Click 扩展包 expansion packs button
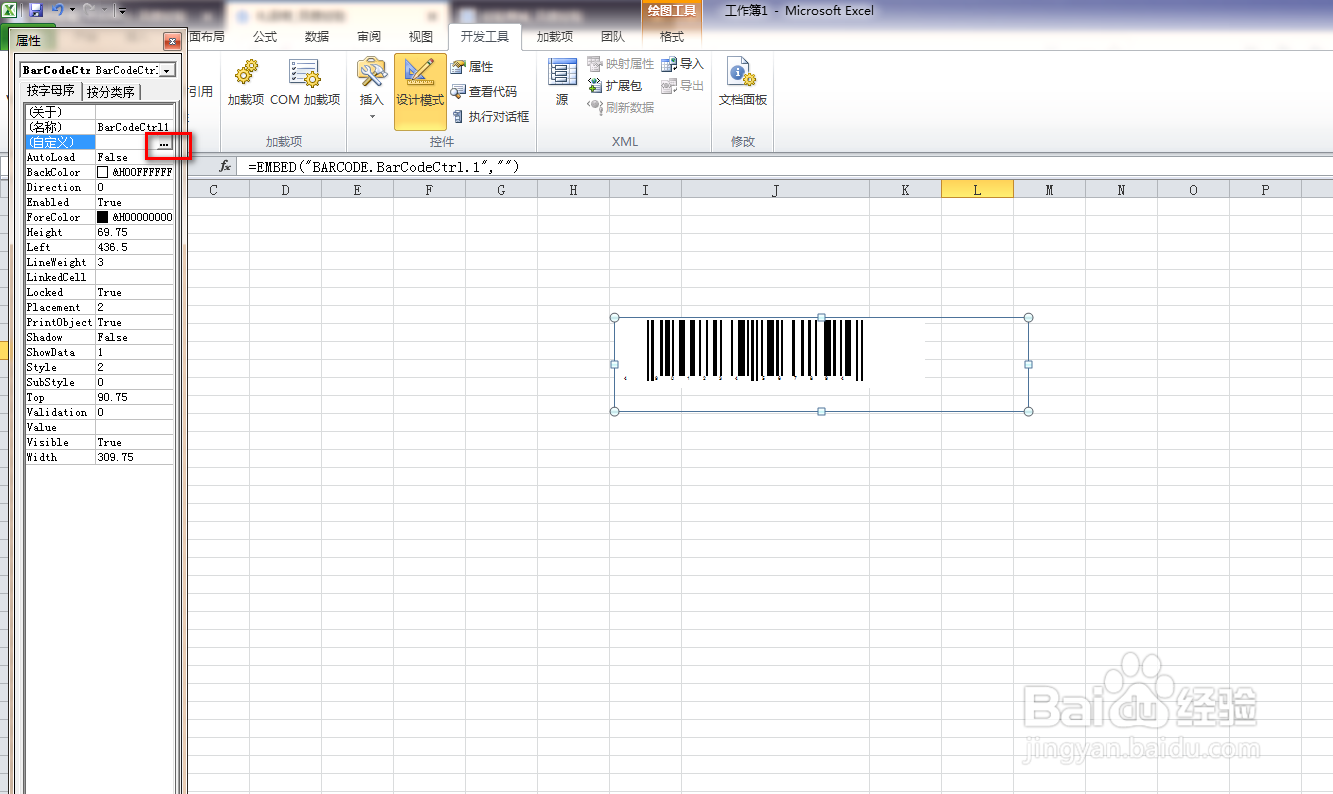1333x794 pixels. 615,86
